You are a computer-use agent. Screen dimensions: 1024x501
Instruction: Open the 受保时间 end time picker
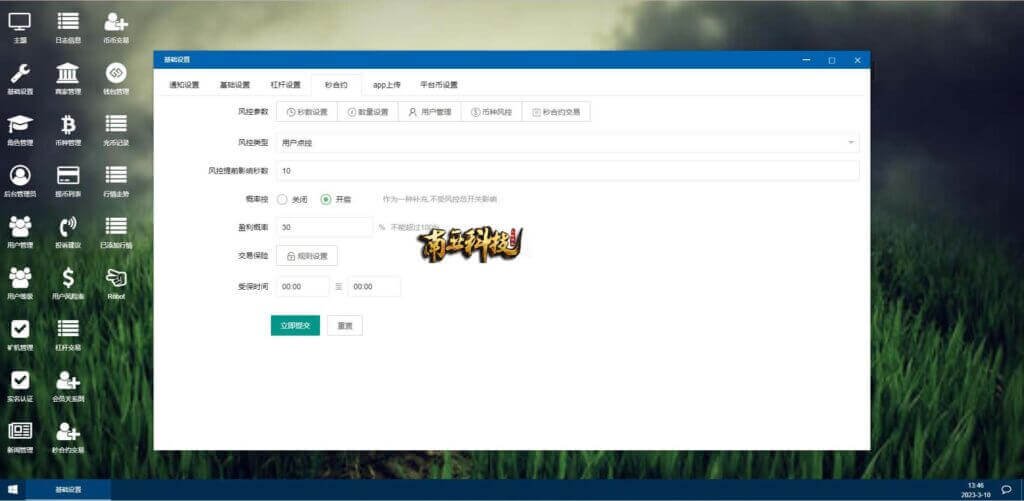click(x=374, y=287)
